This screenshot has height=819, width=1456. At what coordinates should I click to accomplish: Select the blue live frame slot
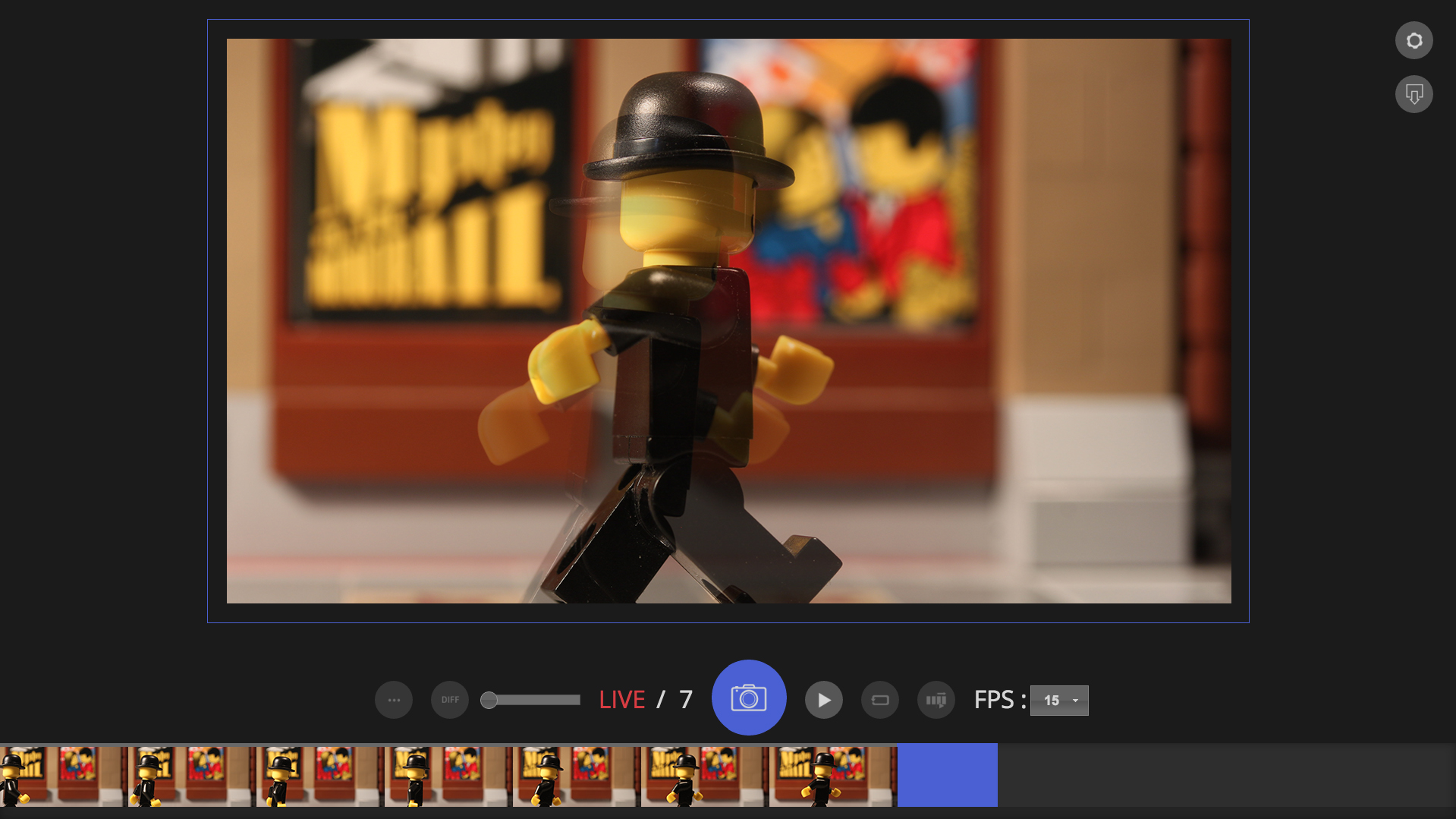point(947,775)
